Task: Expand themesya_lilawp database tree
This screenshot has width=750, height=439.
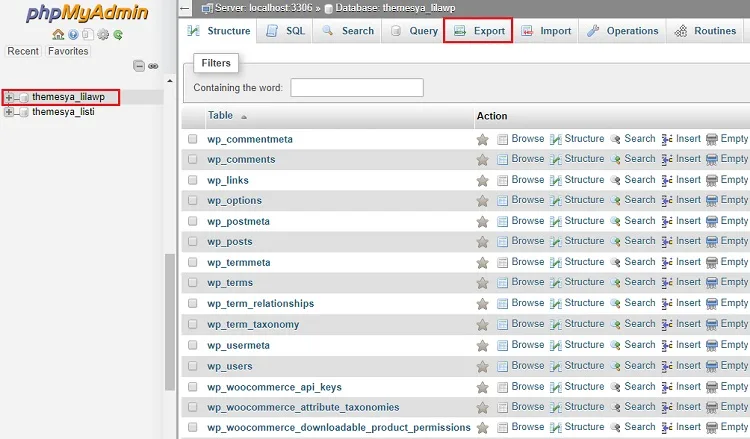Action: (9, 98)
